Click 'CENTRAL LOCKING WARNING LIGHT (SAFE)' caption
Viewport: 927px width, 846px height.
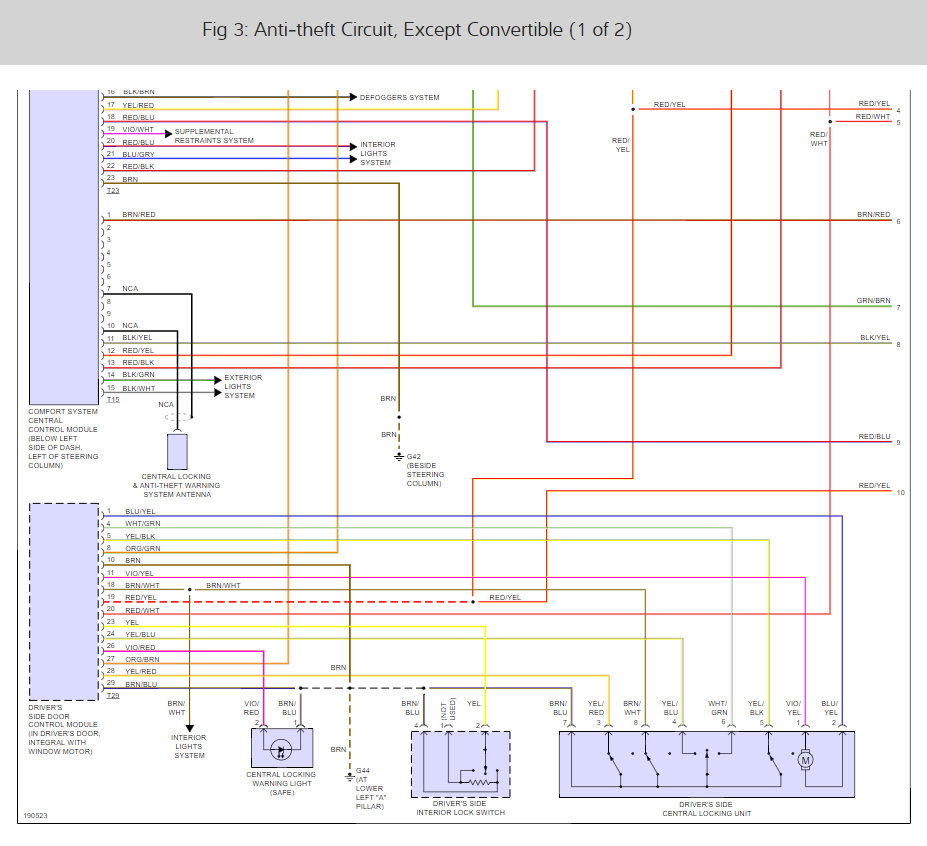tap(281, 783)
